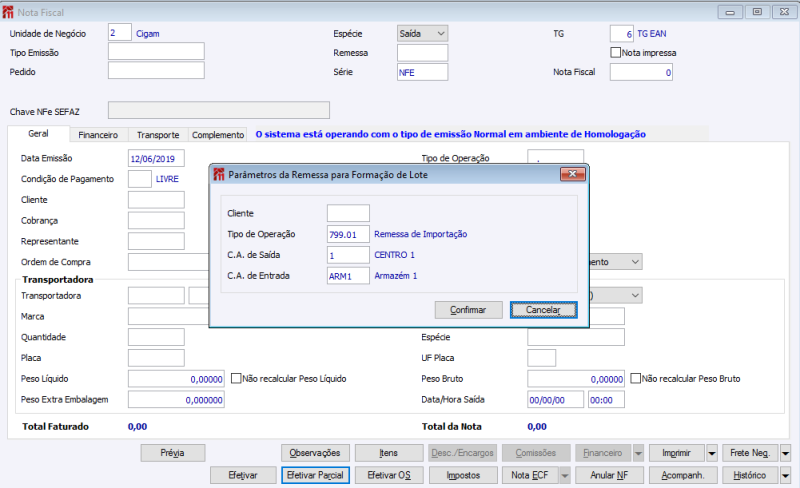The height and width of the screenshot is (488, 800).
Task: Click the Confirmar button in the dialog
Action: click(x=468, y=310)
